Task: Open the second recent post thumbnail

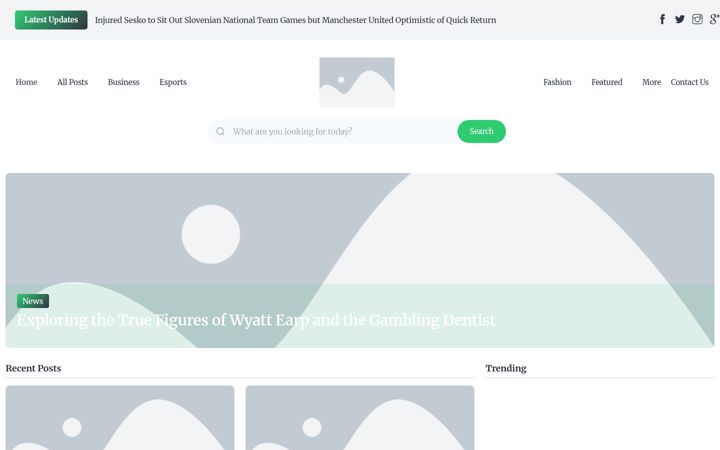Action: click(x=360, y=418)
